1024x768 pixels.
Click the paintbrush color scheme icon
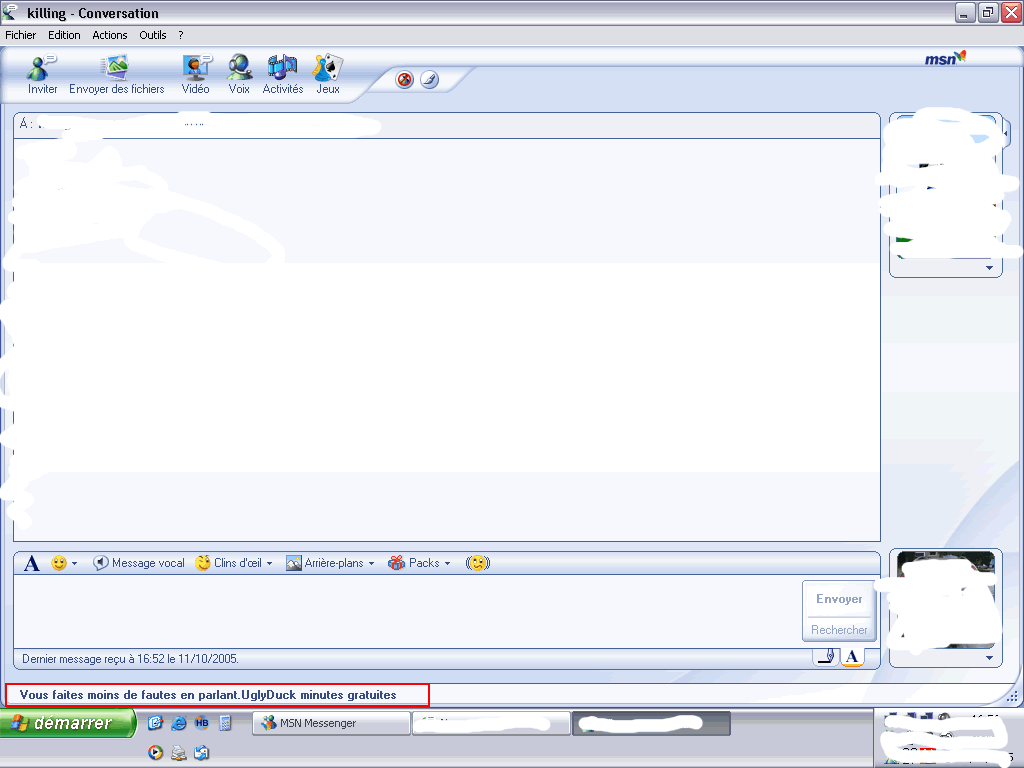[429, 80]
